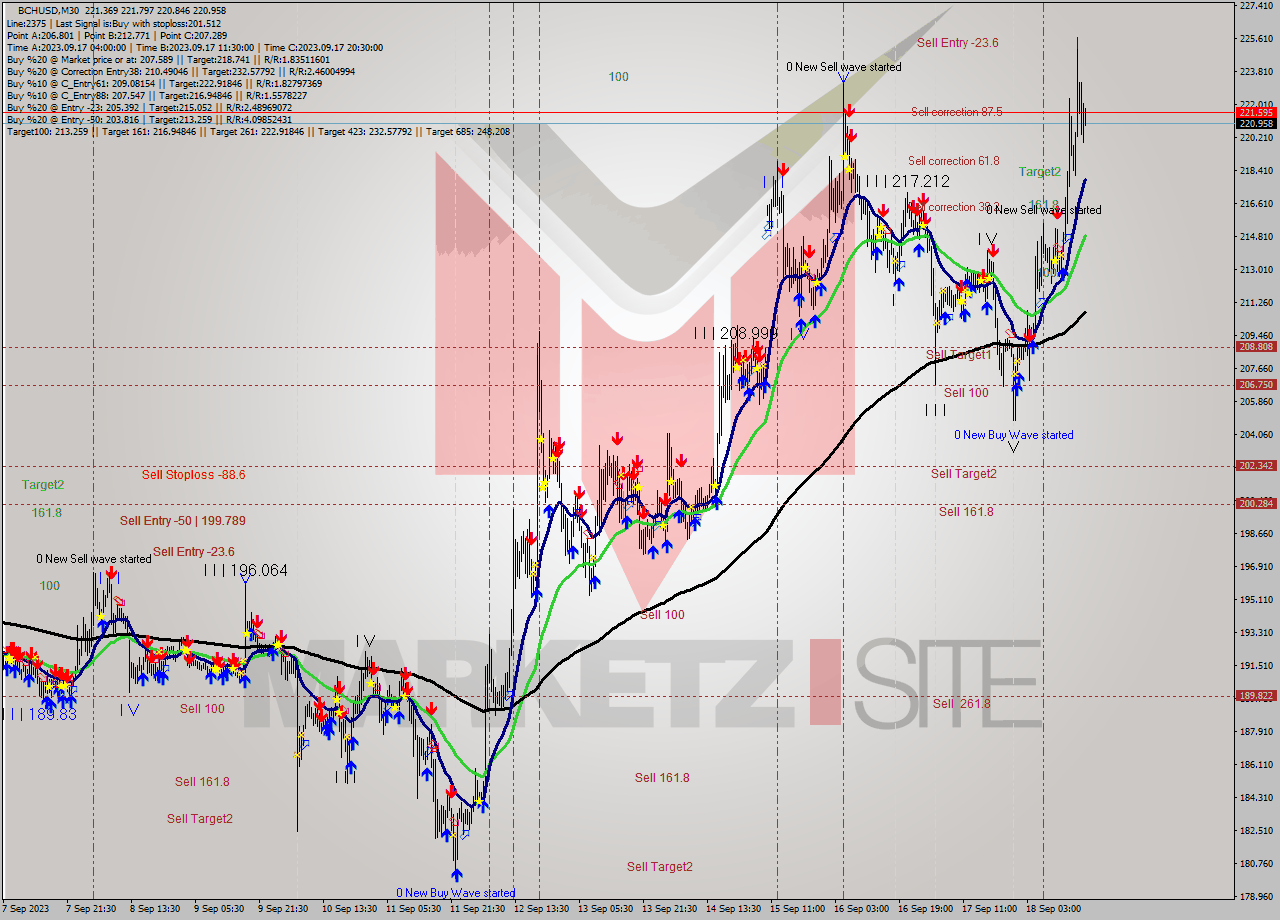Image resolution: width=1280 pixels, height=920 pixels.
Task: Click the '217.212' price annotation
Action: pyautogui.click(x=921, y=181)
